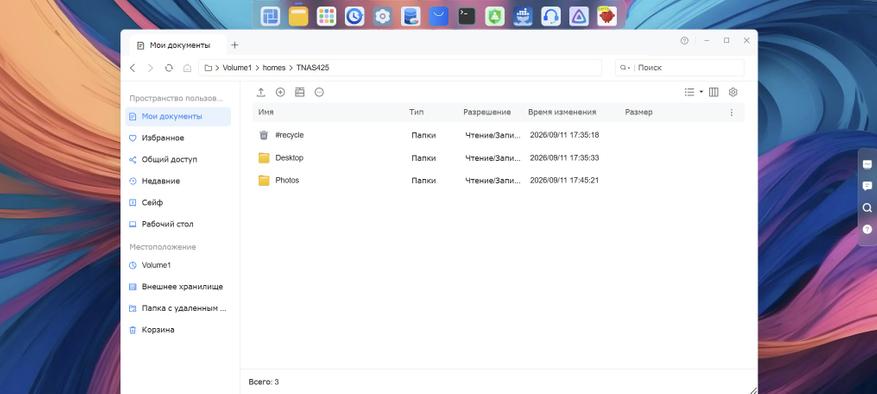Open the storage database dock icon

click(x=411, y=16)
